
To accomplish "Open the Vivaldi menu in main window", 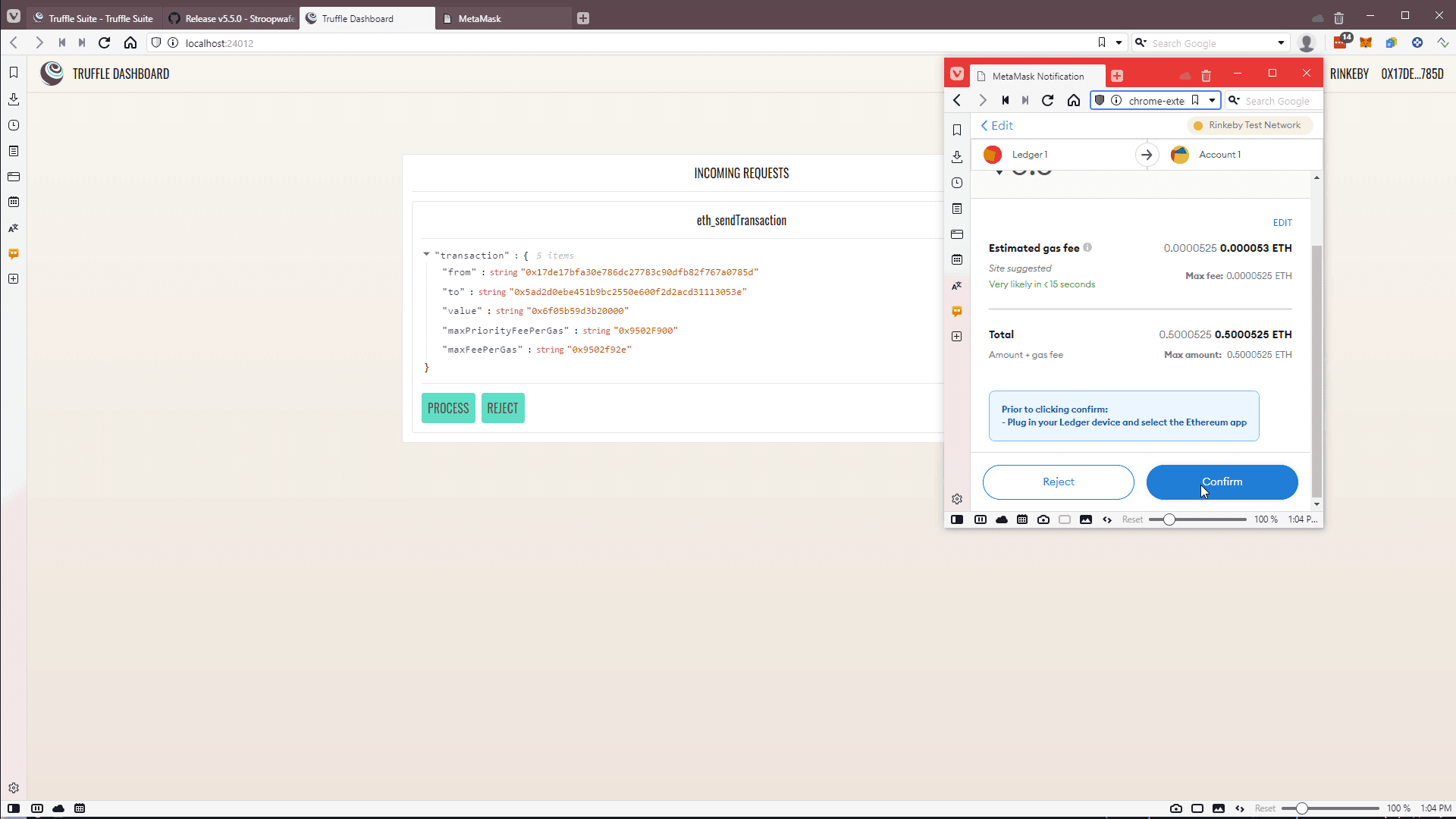I will pos(14,16).
